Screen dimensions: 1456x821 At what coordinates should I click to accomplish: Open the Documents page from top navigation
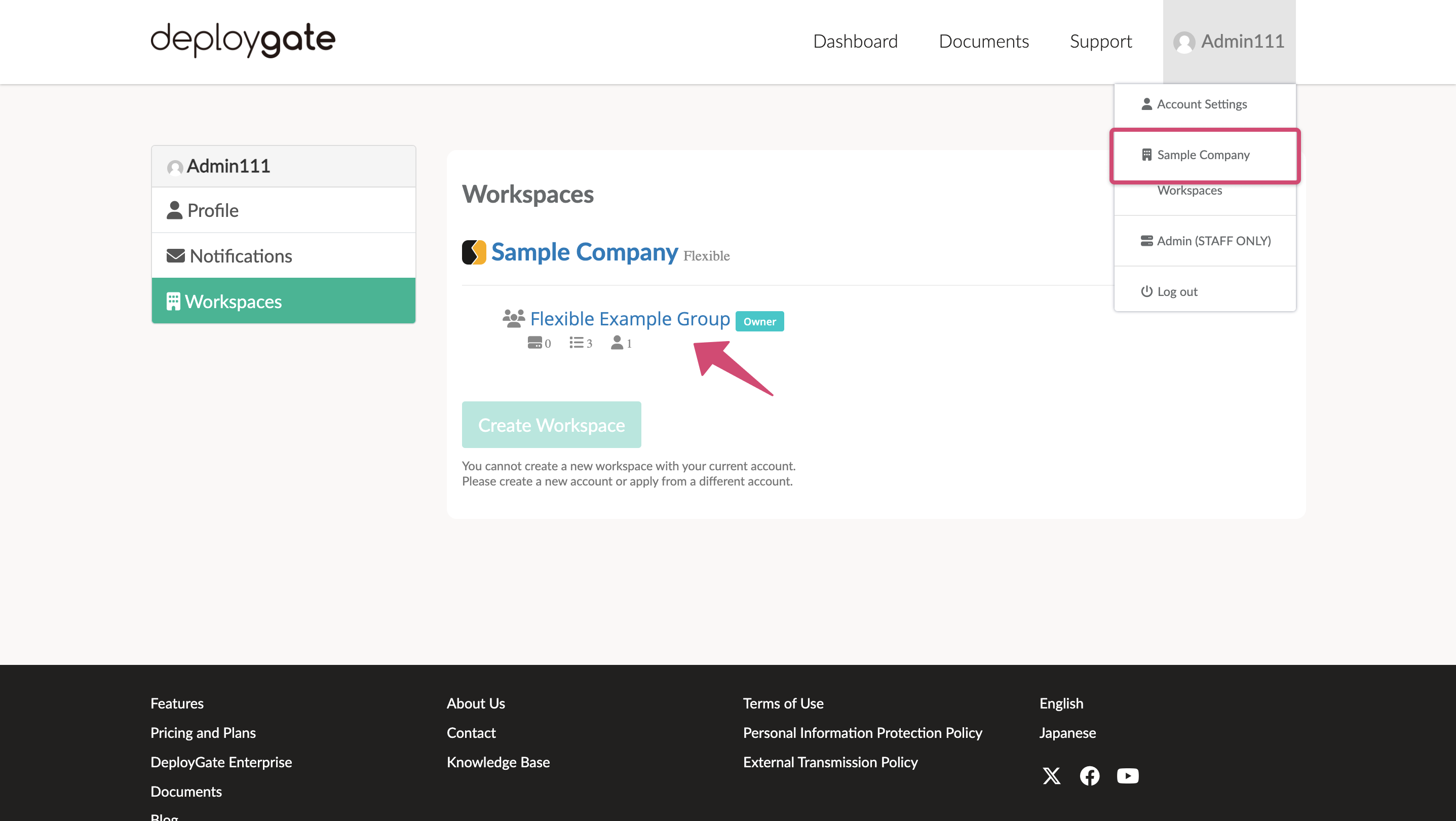[983, 41]
